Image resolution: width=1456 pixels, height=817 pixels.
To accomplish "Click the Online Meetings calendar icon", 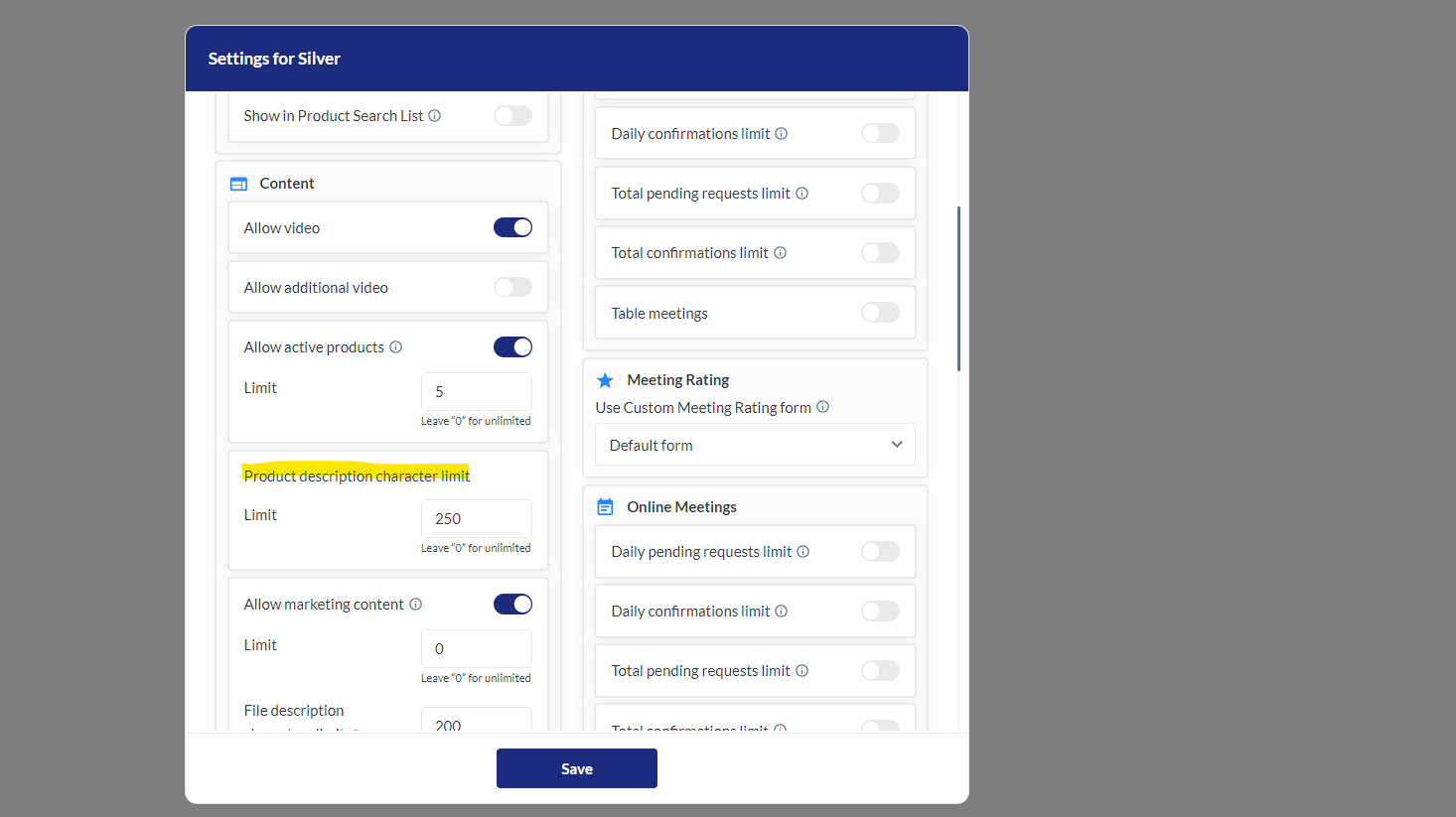I will 605,507.
